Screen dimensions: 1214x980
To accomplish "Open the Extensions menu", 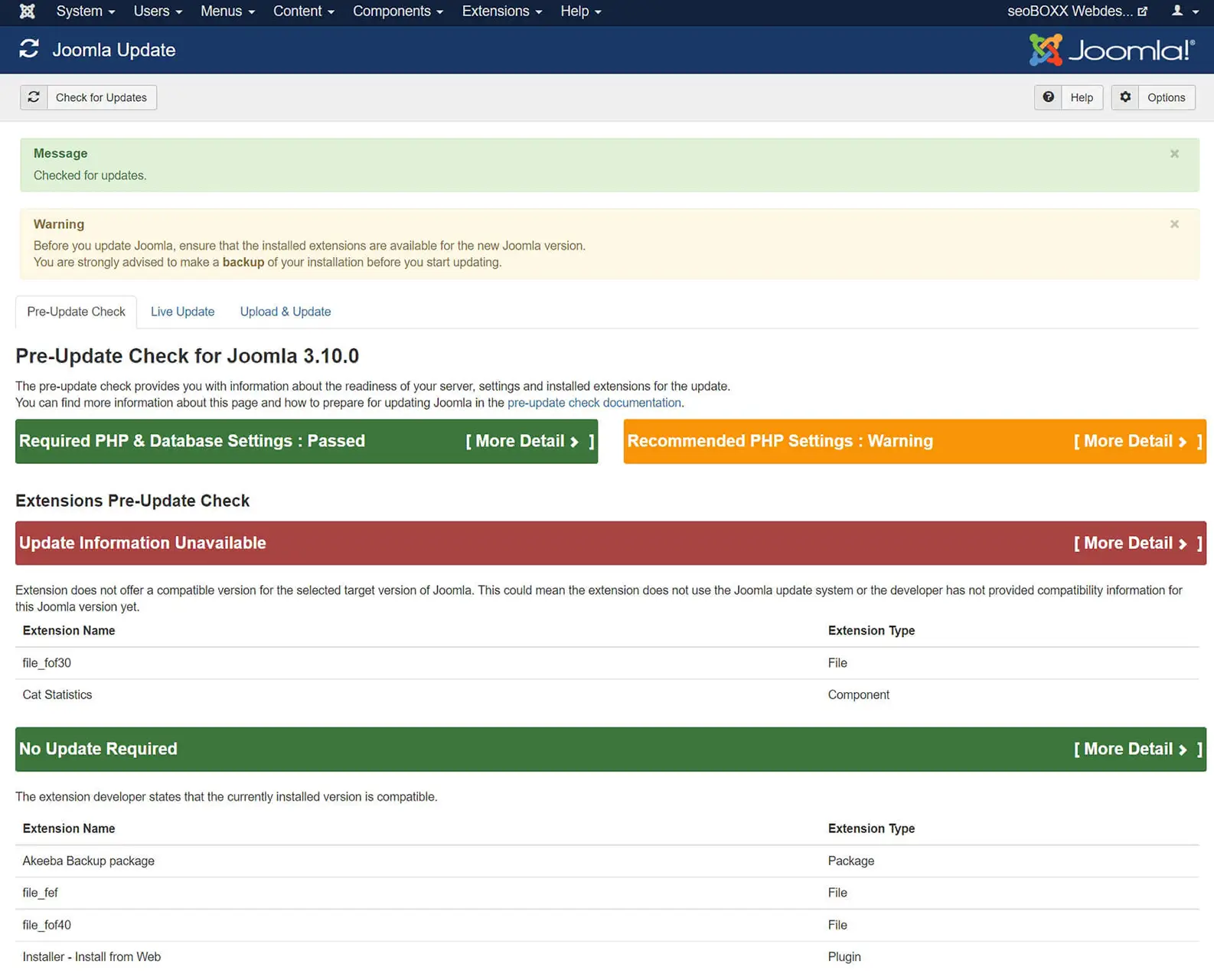I will [502, 11].
